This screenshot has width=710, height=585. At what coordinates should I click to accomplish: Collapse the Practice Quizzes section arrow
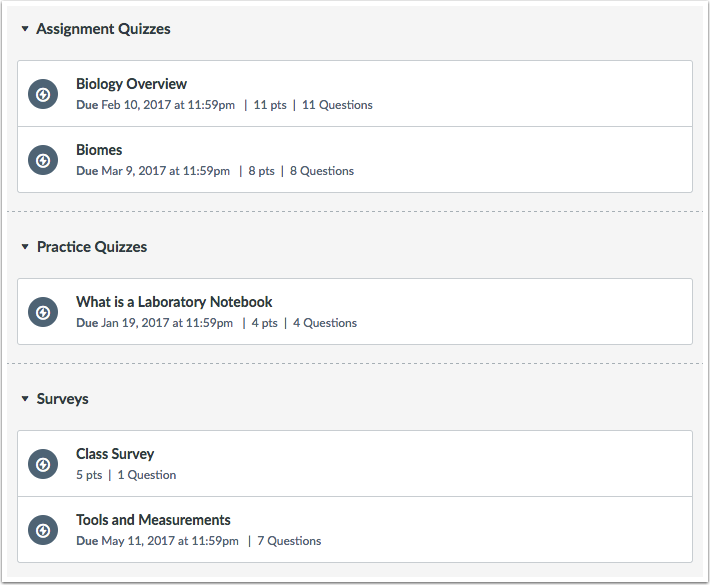click(x=25, y=247)
